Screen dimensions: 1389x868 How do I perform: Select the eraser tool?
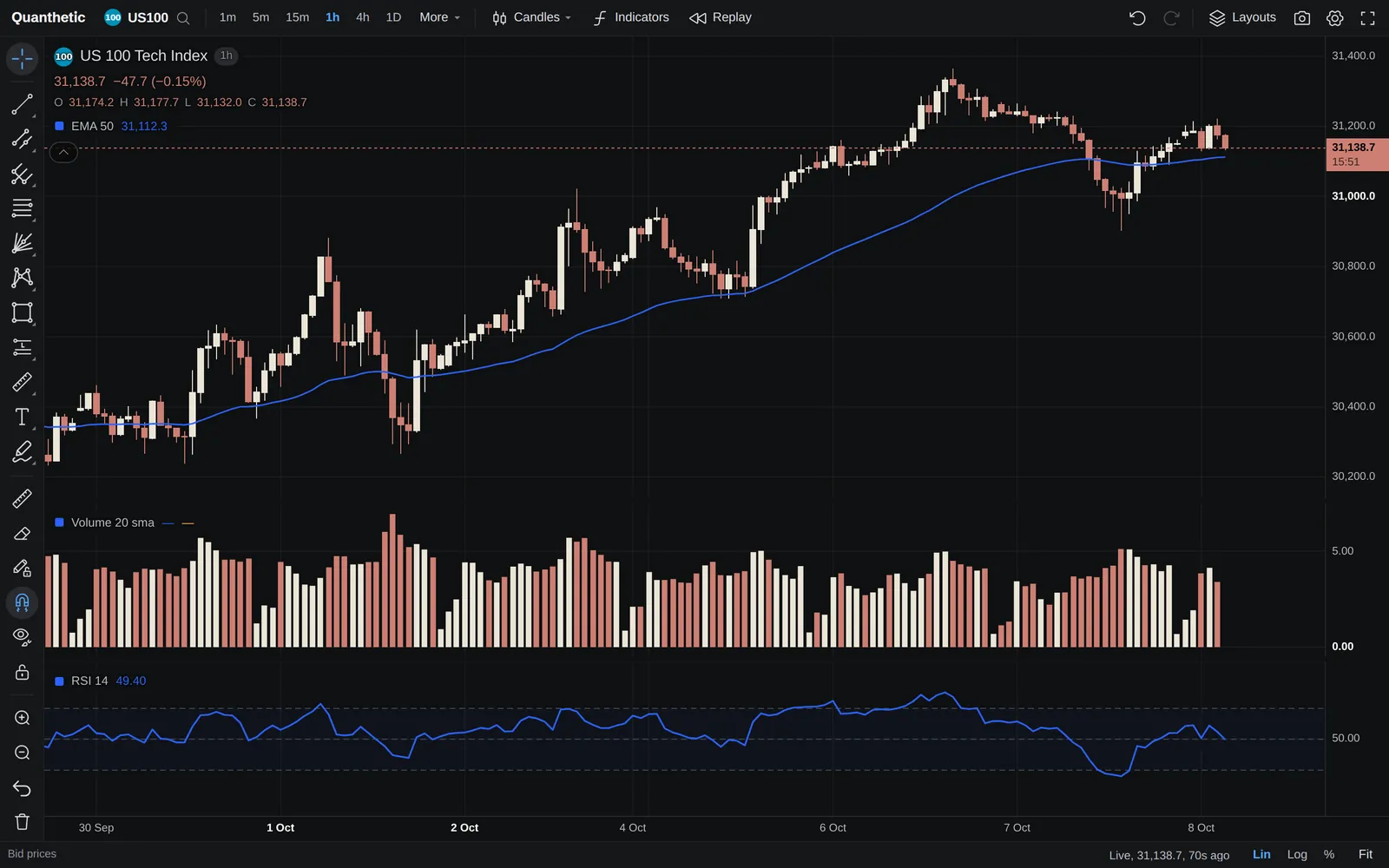click(22, 533)
